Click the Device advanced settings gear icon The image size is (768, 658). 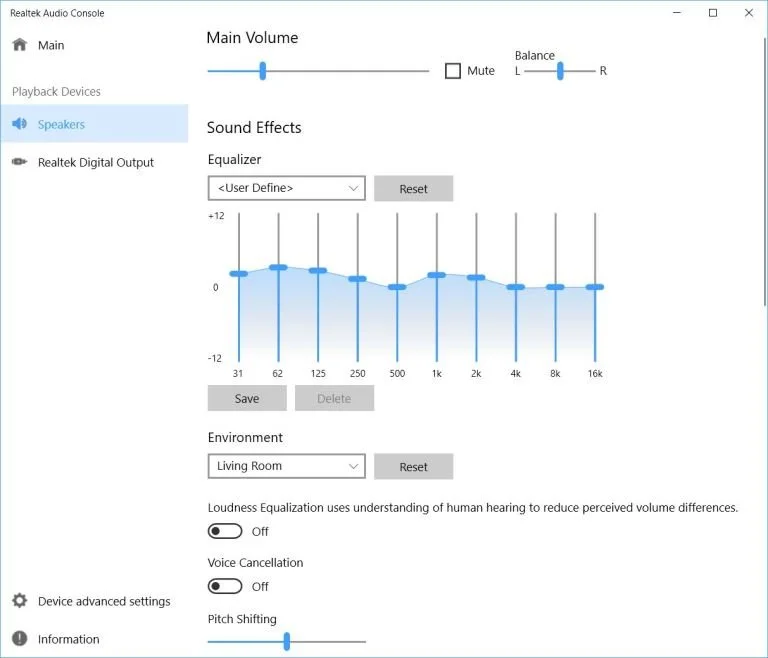tap(20, 601)
